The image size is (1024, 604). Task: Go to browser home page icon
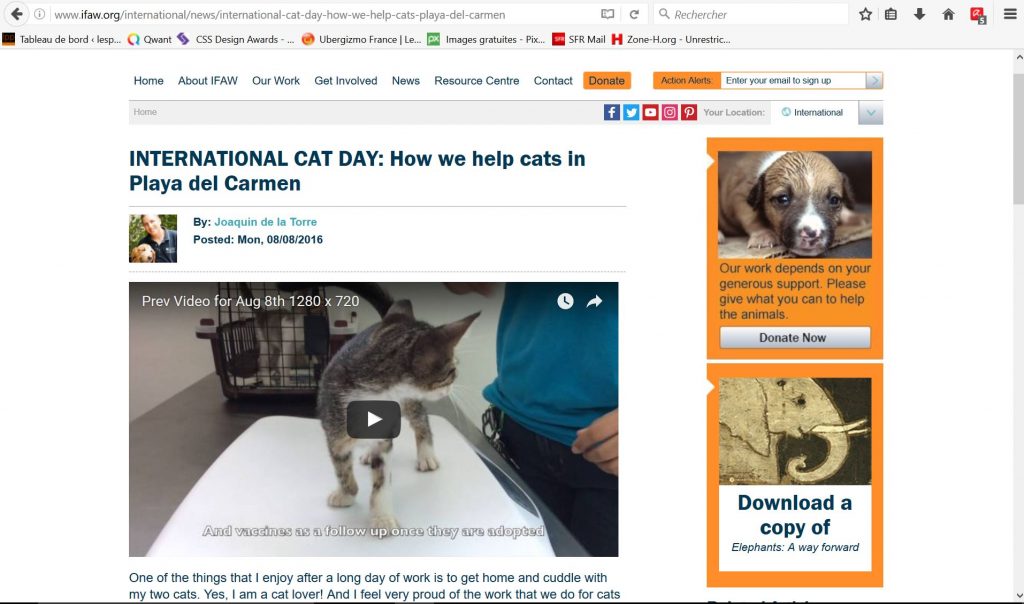tap(948, 14)
